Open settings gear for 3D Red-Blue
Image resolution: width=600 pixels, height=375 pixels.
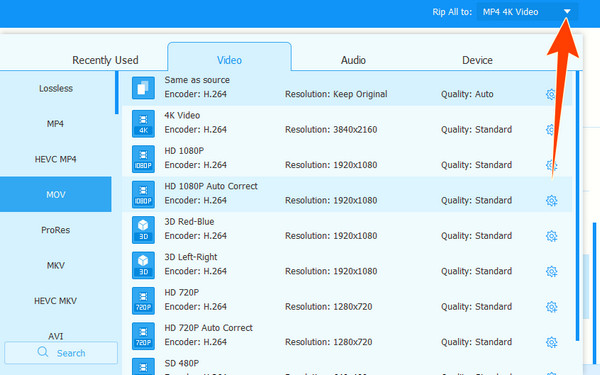[x=551, y=236]
